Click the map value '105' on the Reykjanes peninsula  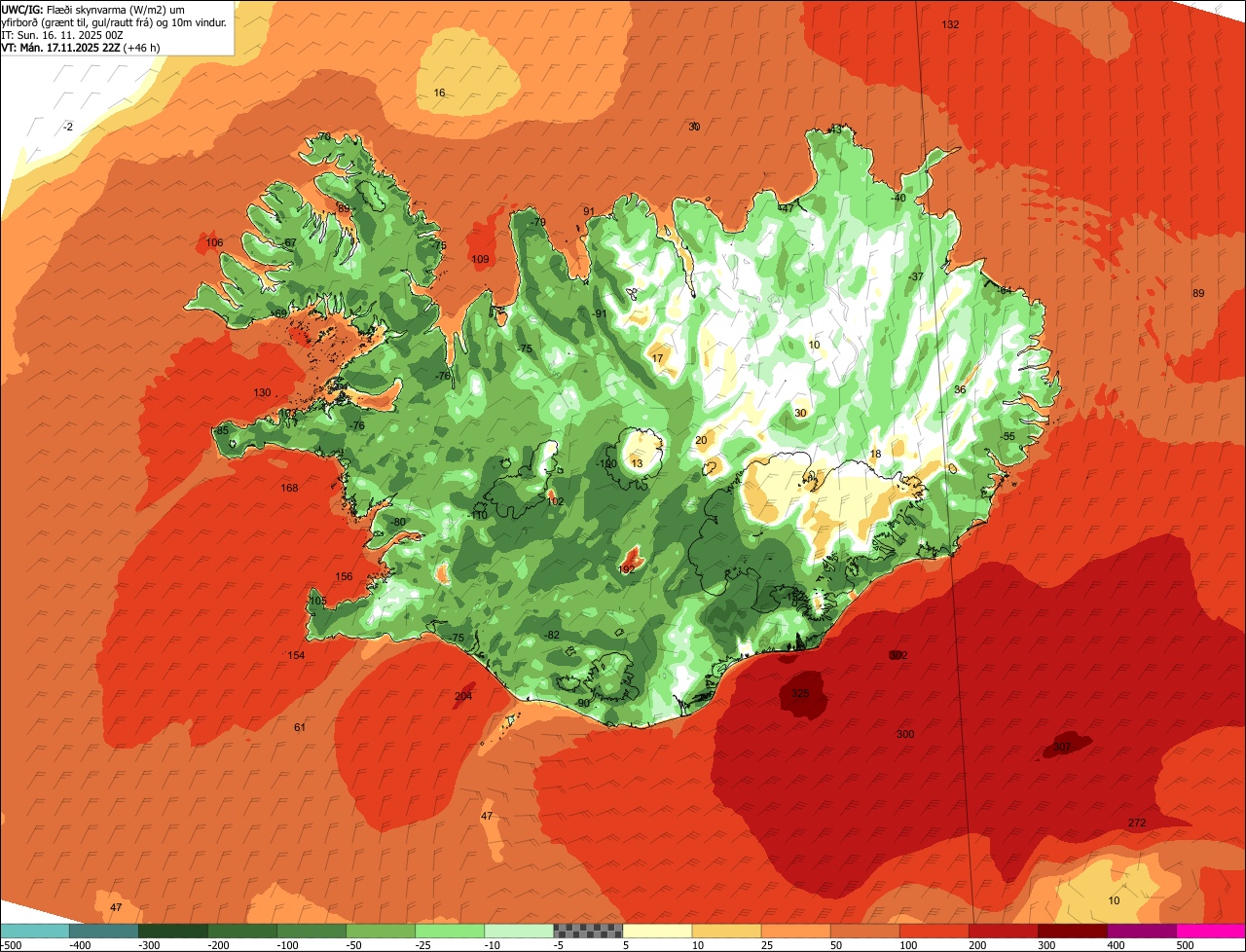tap(317, 601)
